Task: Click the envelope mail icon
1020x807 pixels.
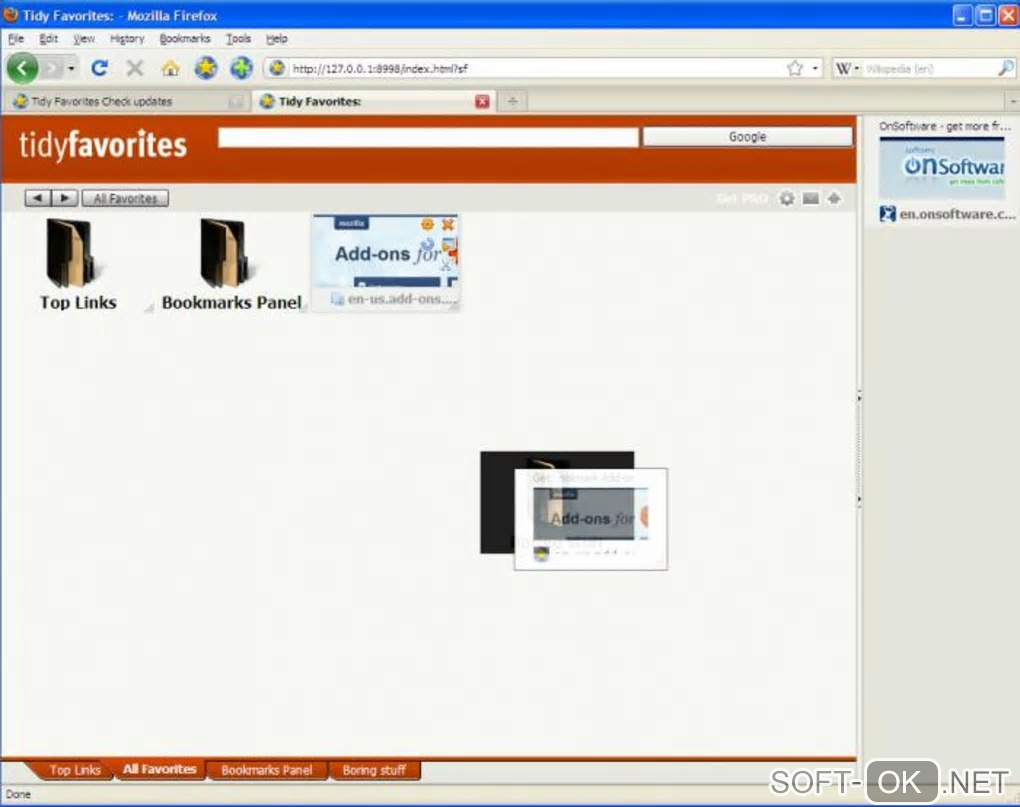Action: (x=811, y=198)
